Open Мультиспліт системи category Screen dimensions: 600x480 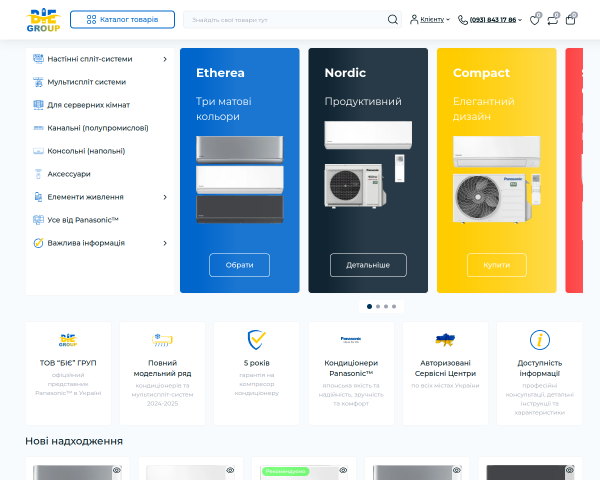click(x=86, y=82)
